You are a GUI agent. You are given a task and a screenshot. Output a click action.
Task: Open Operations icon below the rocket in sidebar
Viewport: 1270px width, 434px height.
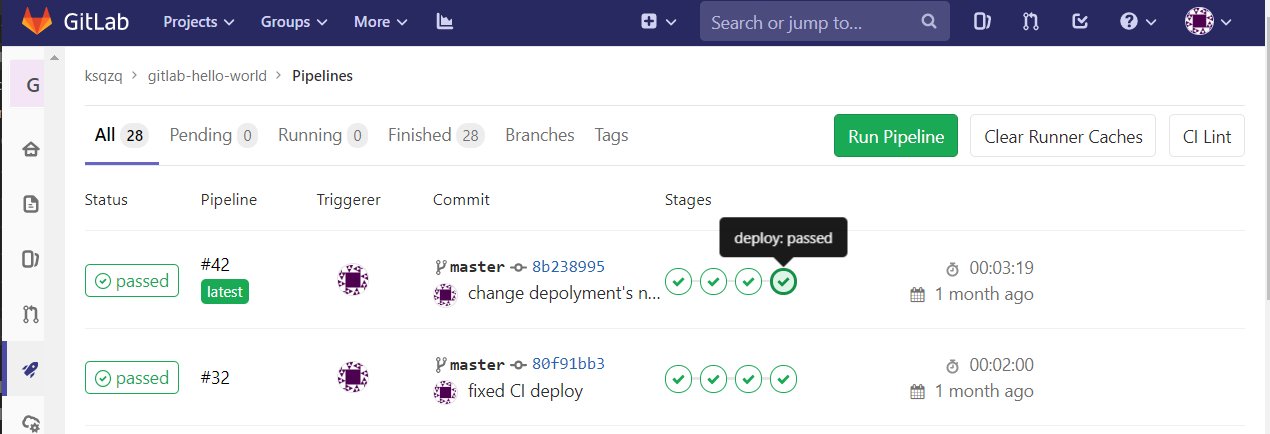pos(31,423)
